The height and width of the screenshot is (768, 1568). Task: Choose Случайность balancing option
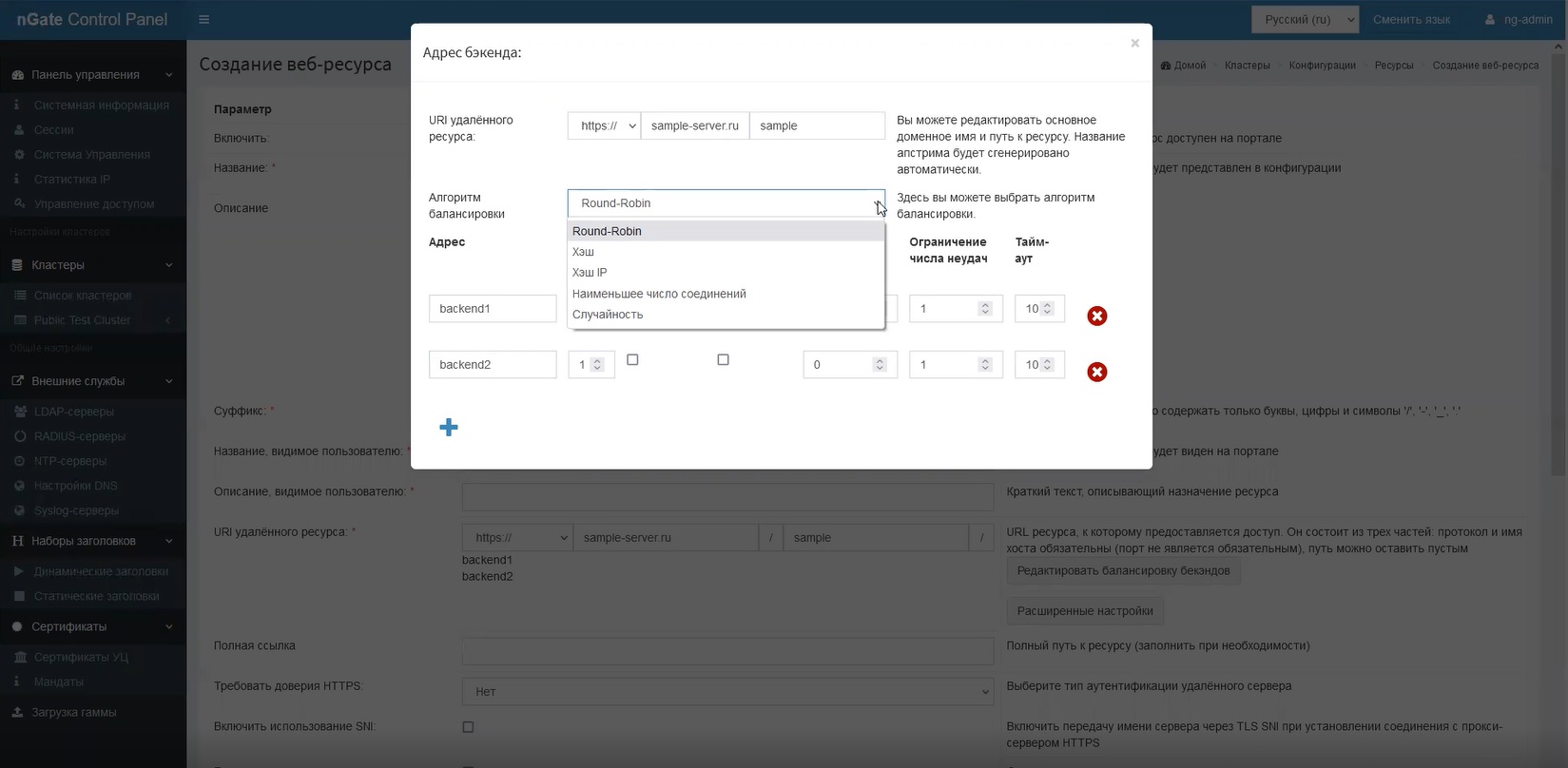point(726,315)
